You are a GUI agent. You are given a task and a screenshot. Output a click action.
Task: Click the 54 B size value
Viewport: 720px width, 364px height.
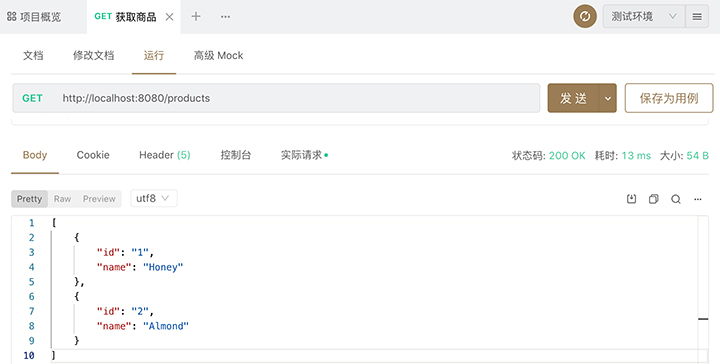click(698, 156)
